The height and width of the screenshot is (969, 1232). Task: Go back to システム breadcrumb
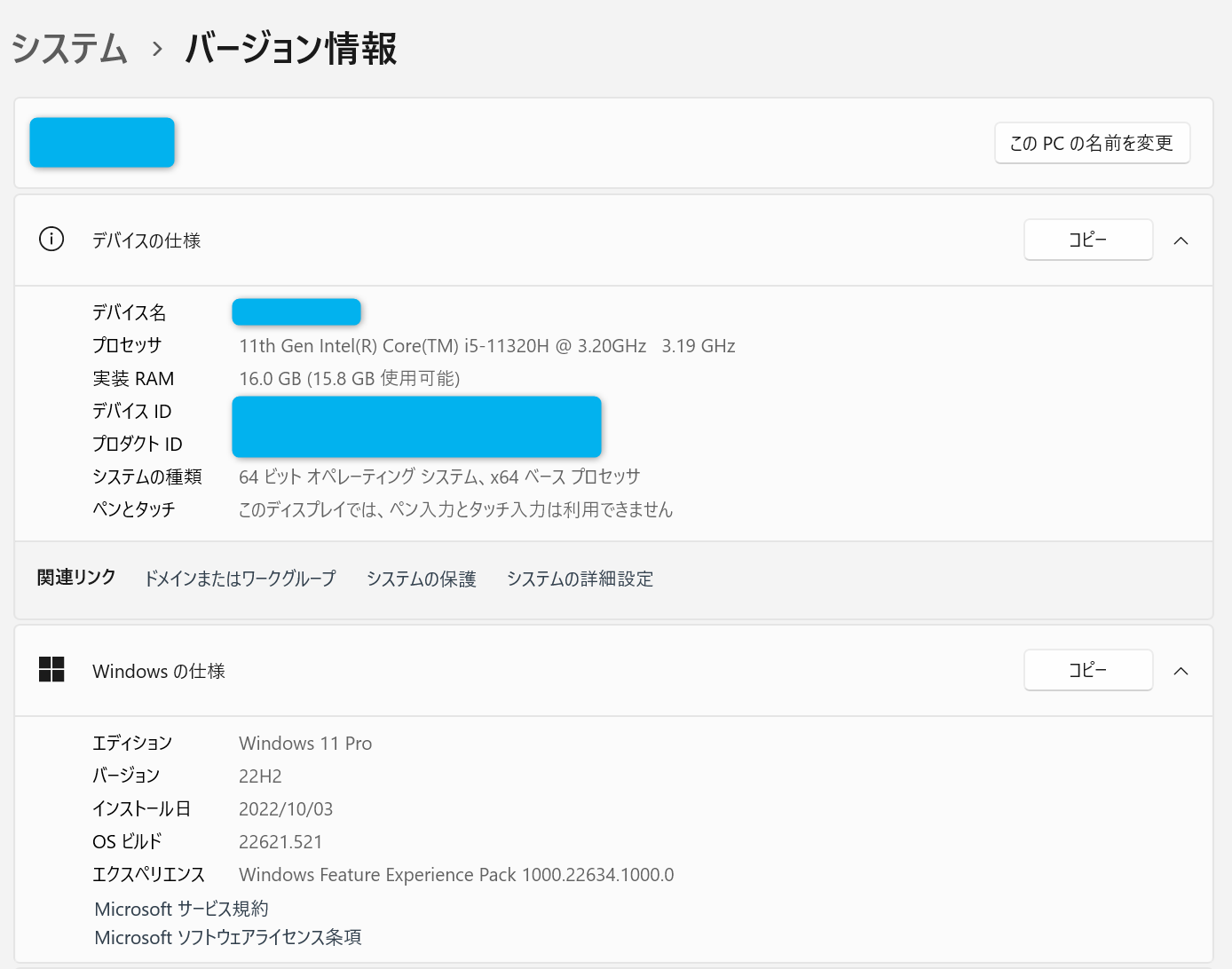tap(69, 48)
